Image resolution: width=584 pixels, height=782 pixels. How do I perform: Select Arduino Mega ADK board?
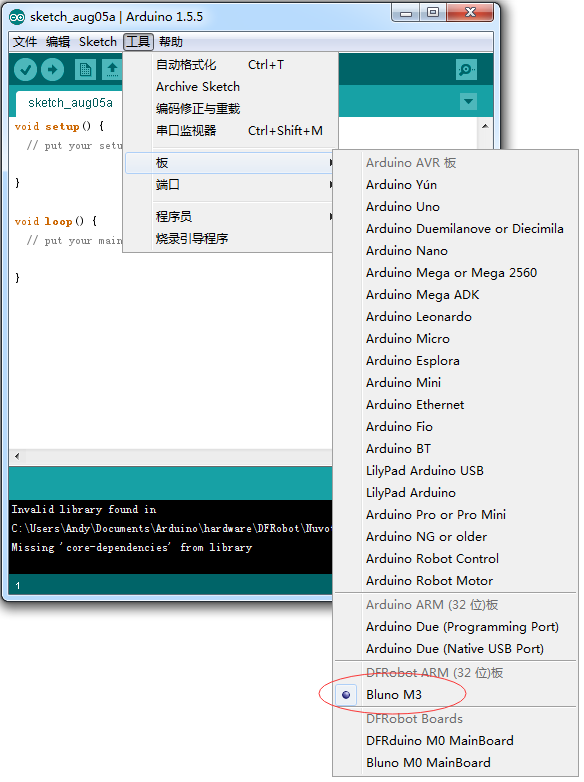pyautogui.click(x=456, y=295)
